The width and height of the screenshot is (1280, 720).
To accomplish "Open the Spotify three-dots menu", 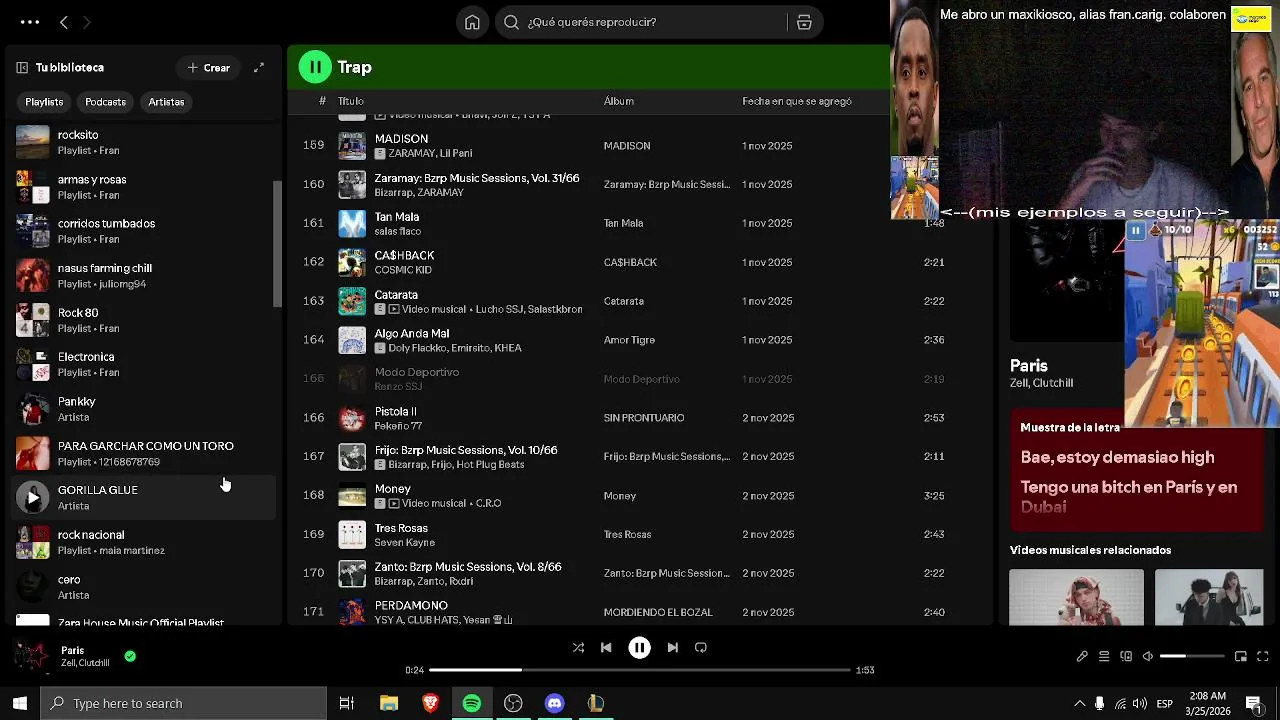I will (30, 22).
